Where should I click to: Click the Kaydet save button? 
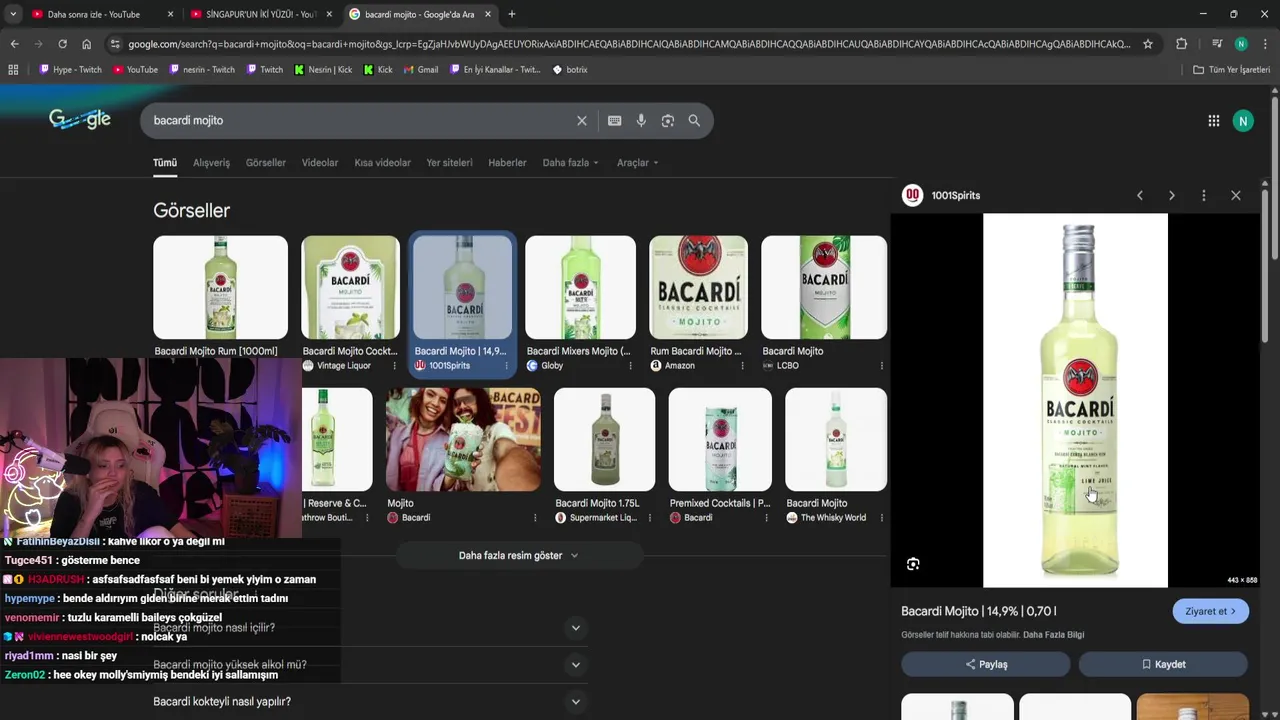click(x=1163, y=664)
